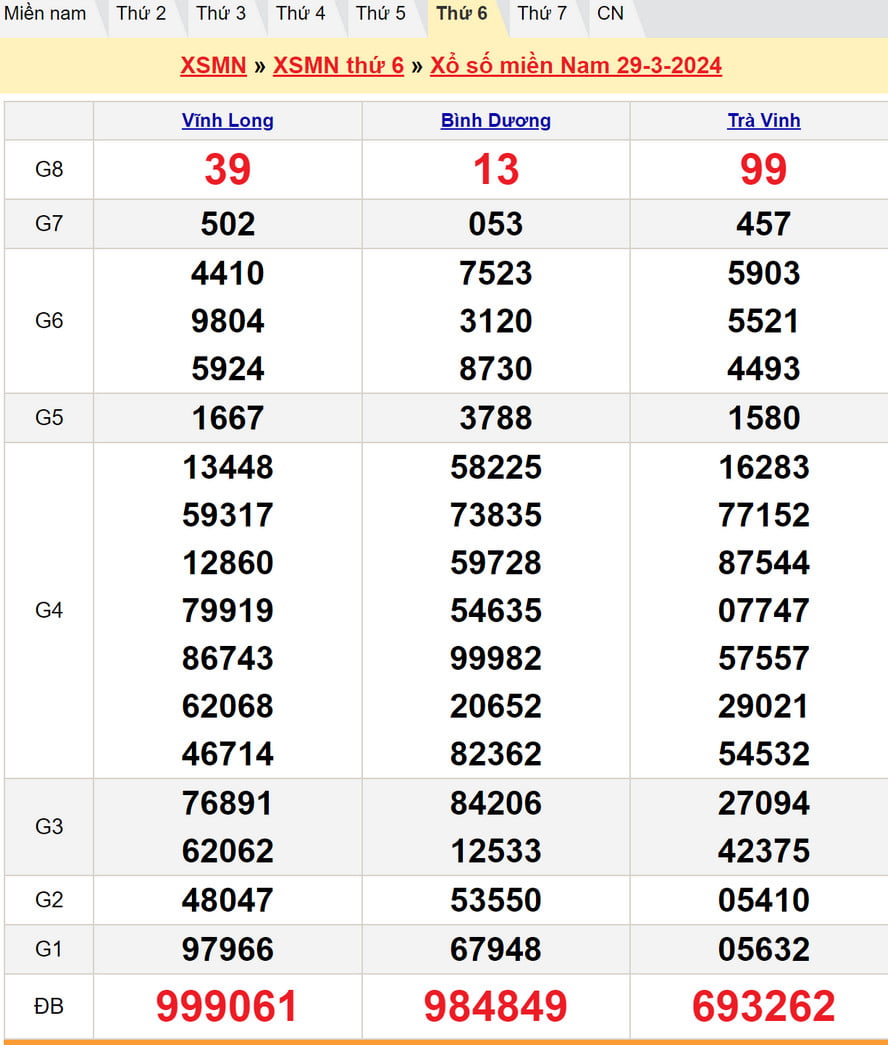Click the Trà Vinh special prize 693262
The image size is (888, 1045).
tap(764, 1006)
